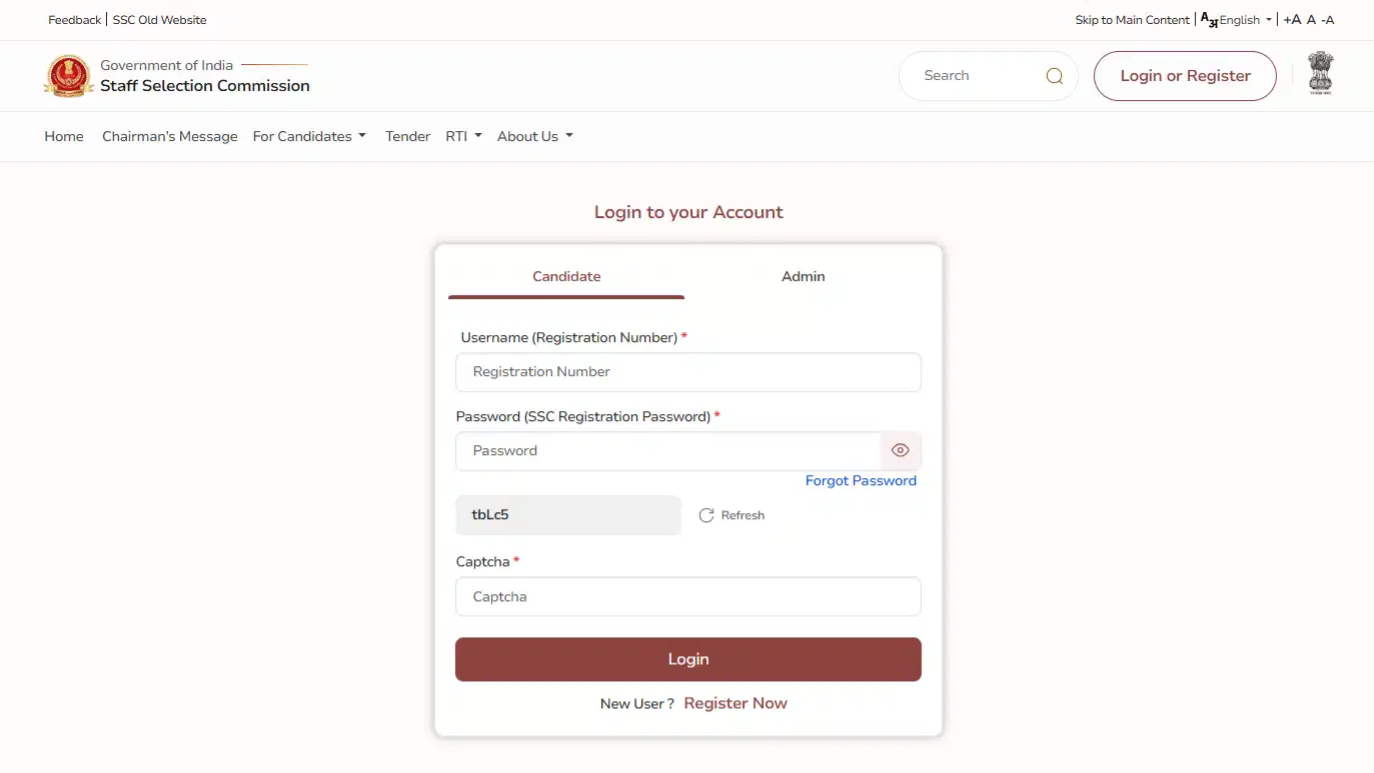Click the Ashoka national emblem icon

1321,74
